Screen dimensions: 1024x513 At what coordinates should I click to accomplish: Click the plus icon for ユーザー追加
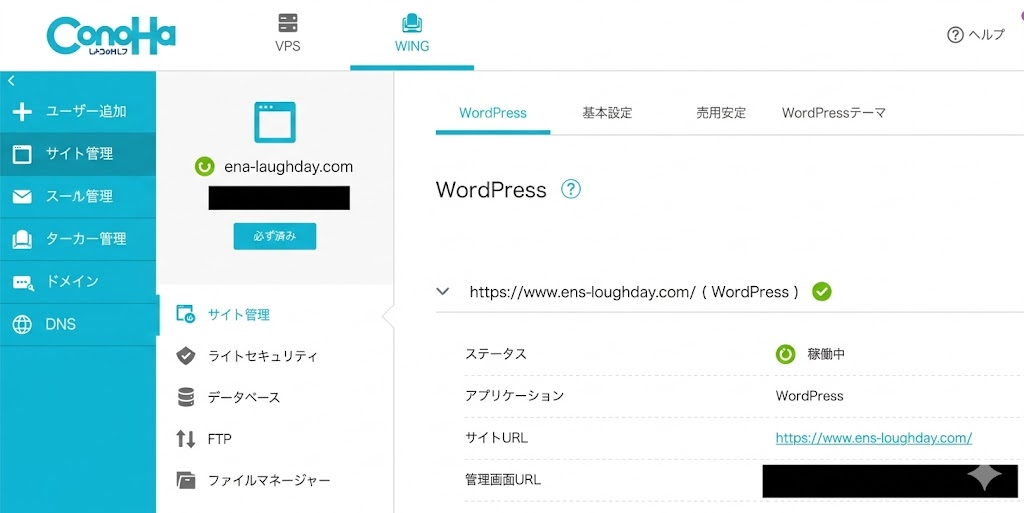tap(22, 112)
